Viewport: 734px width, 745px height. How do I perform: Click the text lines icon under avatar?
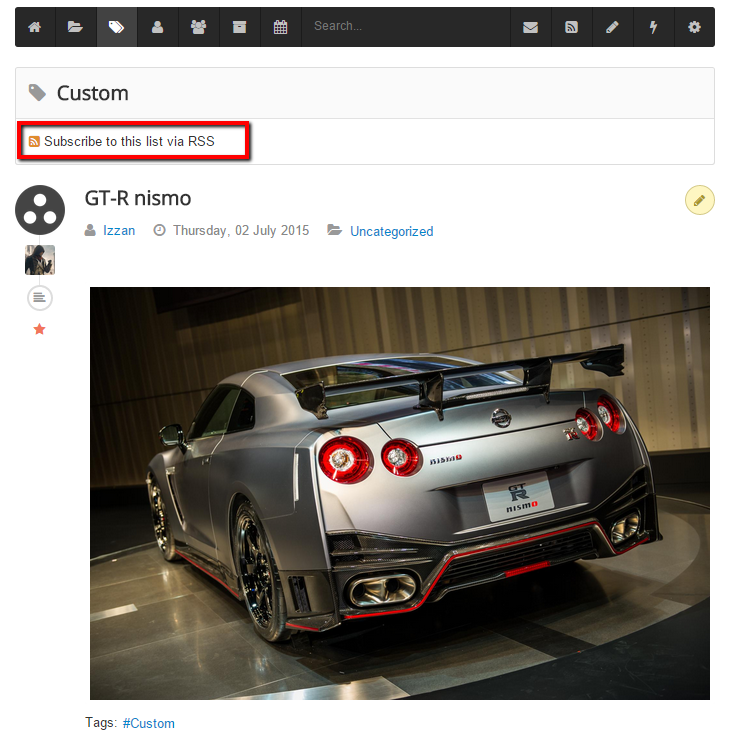tap(40, 298)
